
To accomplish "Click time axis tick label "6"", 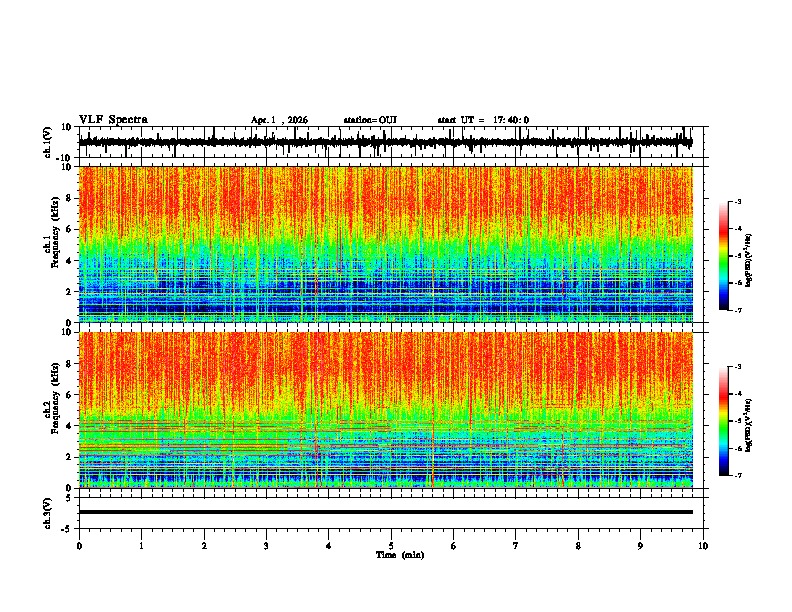I will (454, 546).
